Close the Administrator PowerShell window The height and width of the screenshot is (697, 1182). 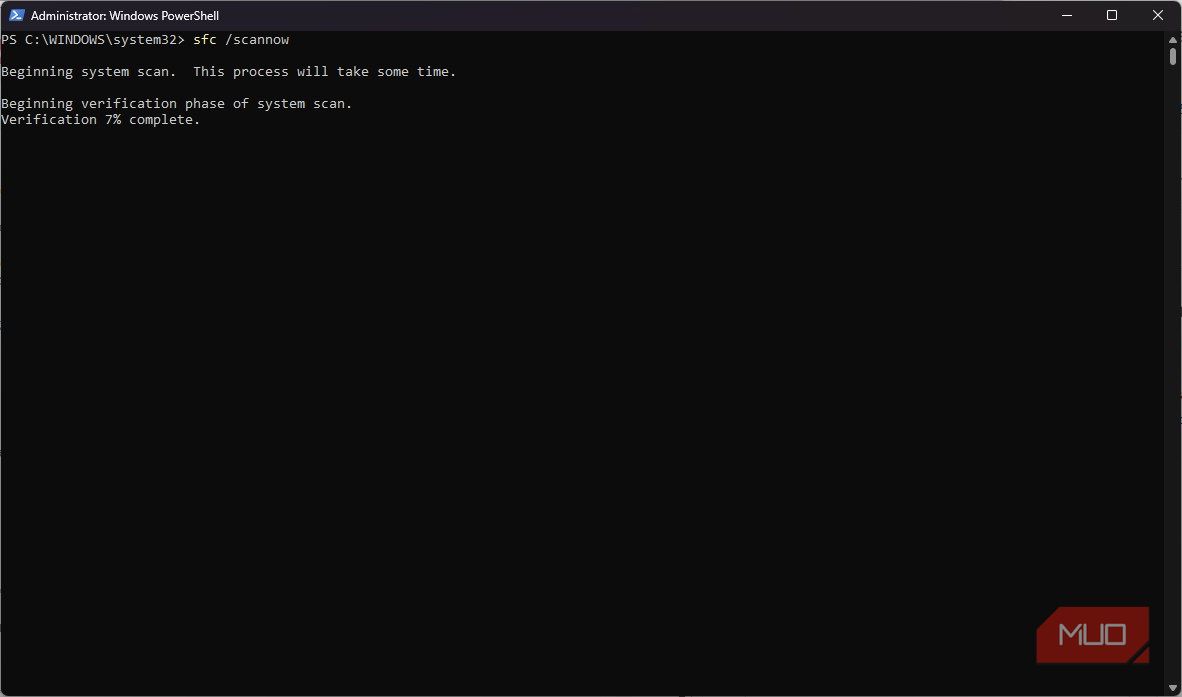pos(1158,15)
